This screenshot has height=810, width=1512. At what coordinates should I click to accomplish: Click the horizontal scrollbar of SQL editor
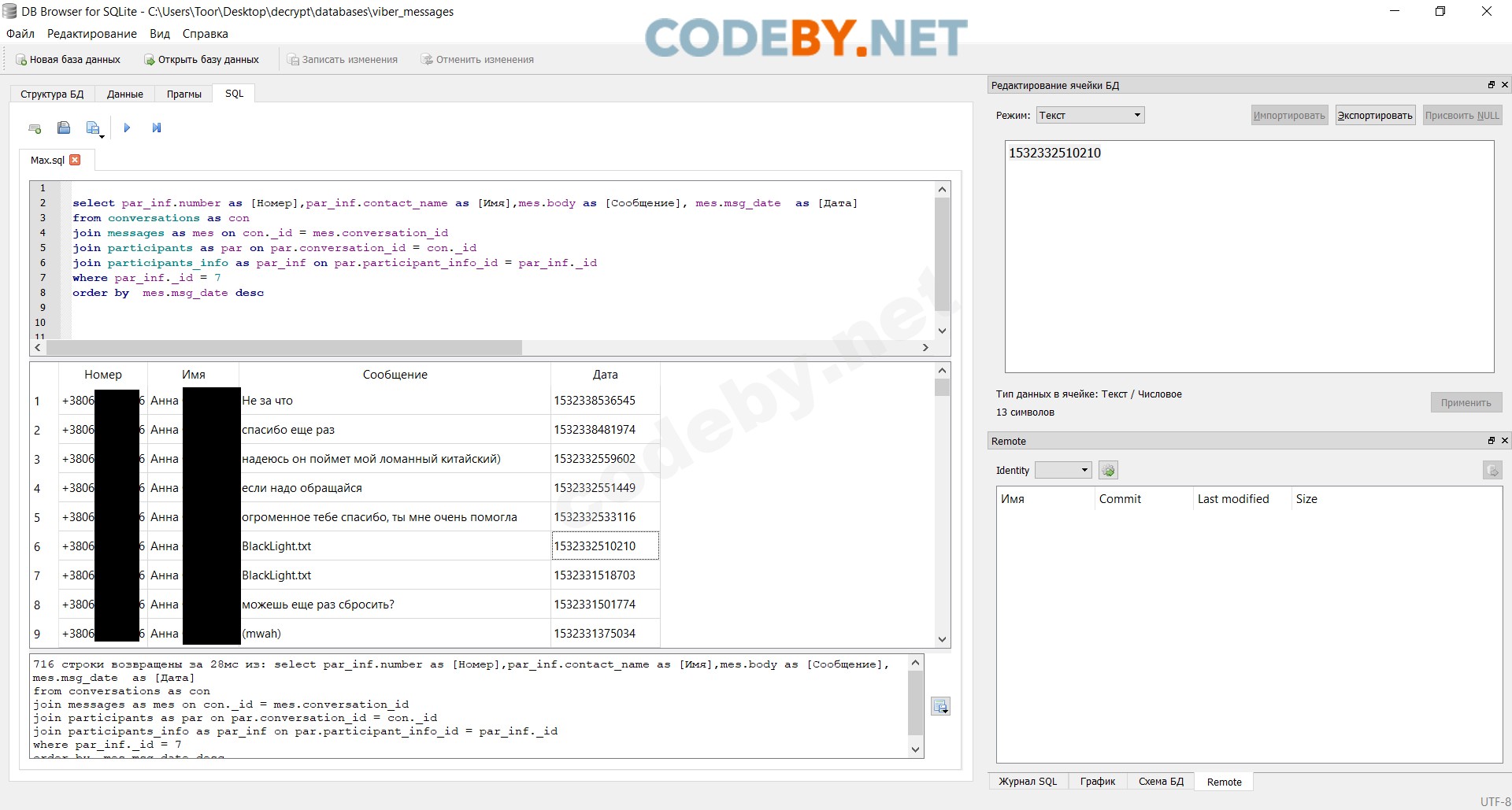[283, 347]
